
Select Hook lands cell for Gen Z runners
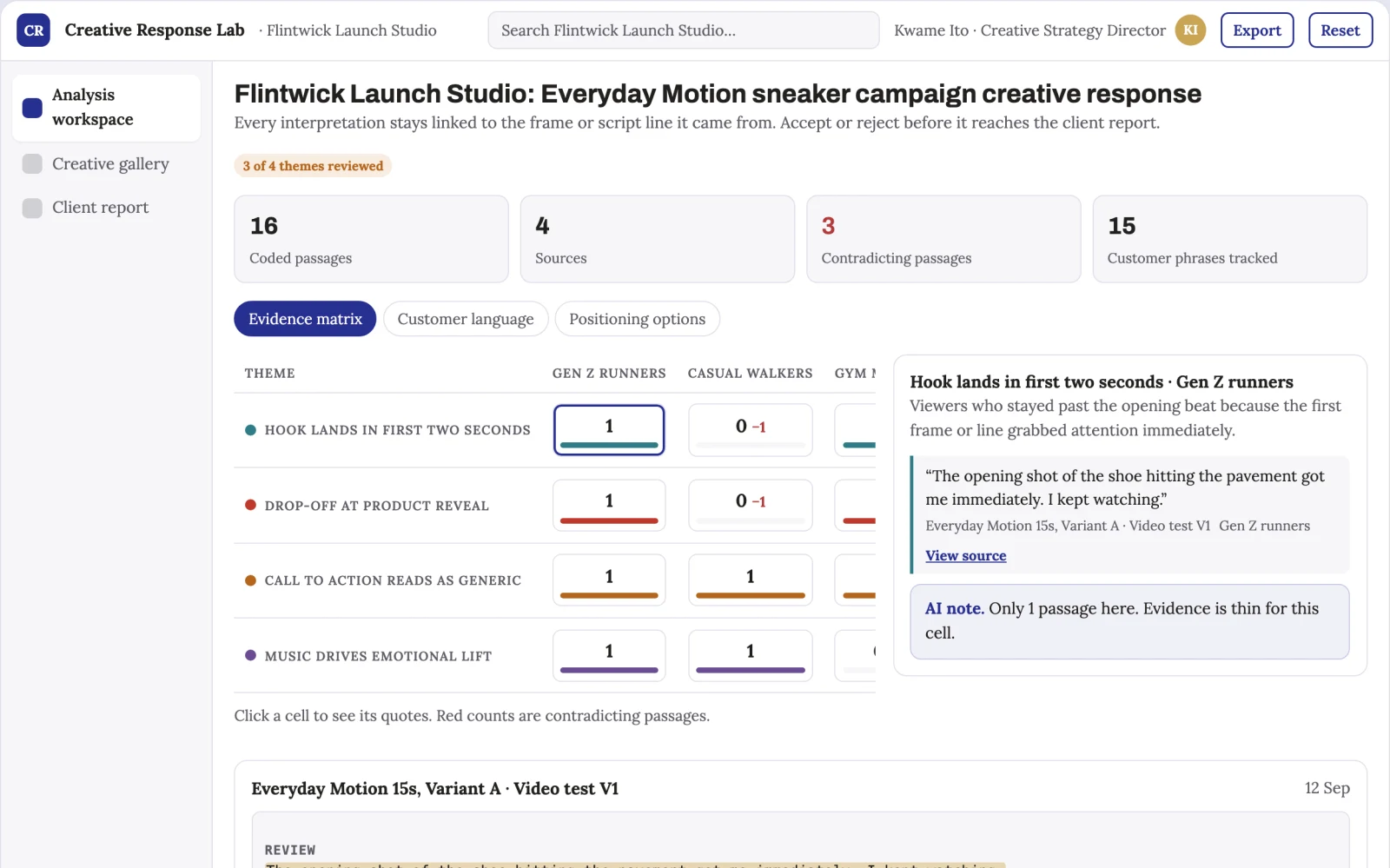609,430
